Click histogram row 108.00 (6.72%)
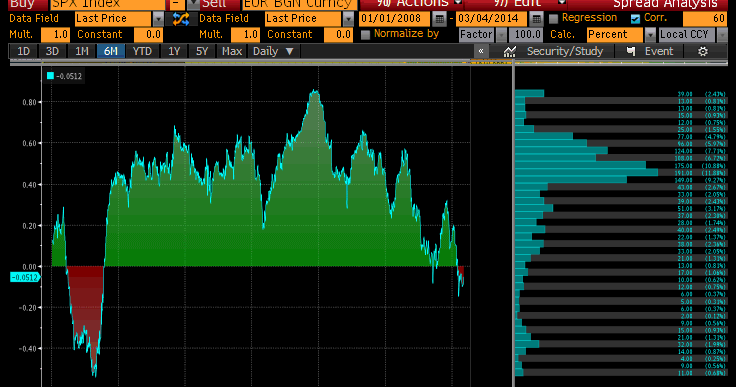The image size is (736, 387). click(621, 158)
